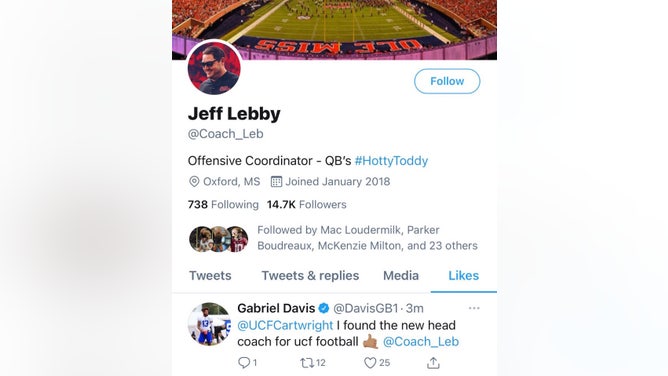Open the #HottyToddy hashtag link
Viewport: 668px width, 376px height.
(x=391, y=161)
